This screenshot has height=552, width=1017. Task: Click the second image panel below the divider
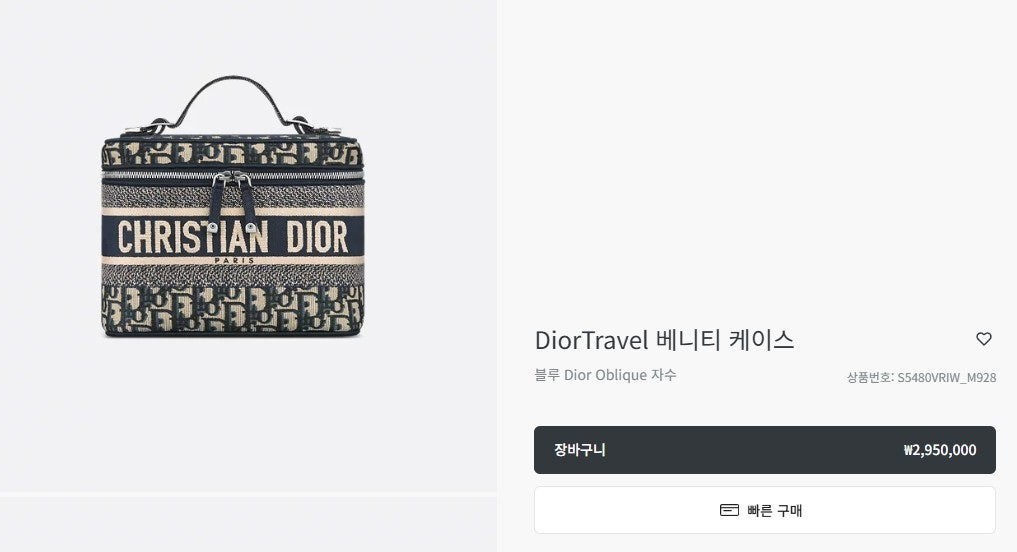coord(248,525)
